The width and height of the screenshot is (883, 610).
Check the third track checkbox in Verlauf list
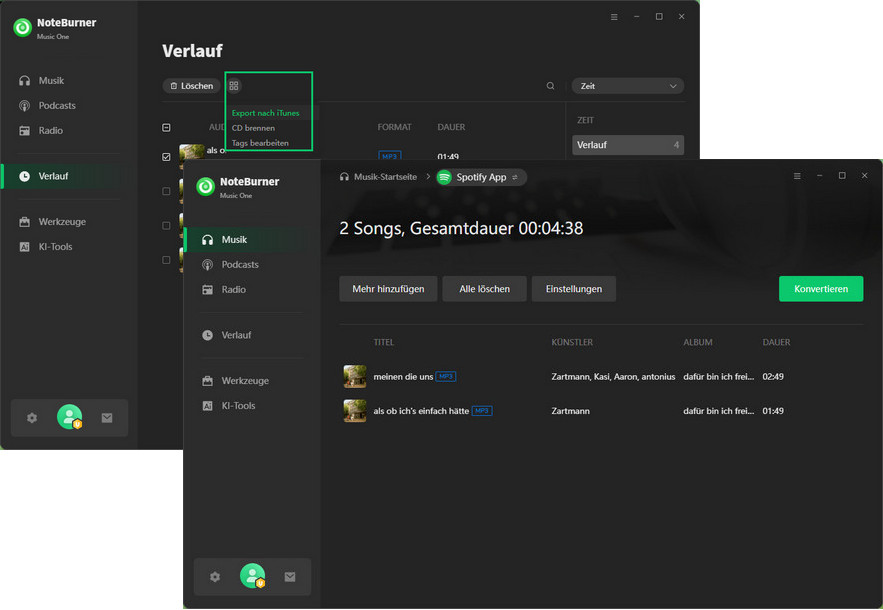[166, 225]
